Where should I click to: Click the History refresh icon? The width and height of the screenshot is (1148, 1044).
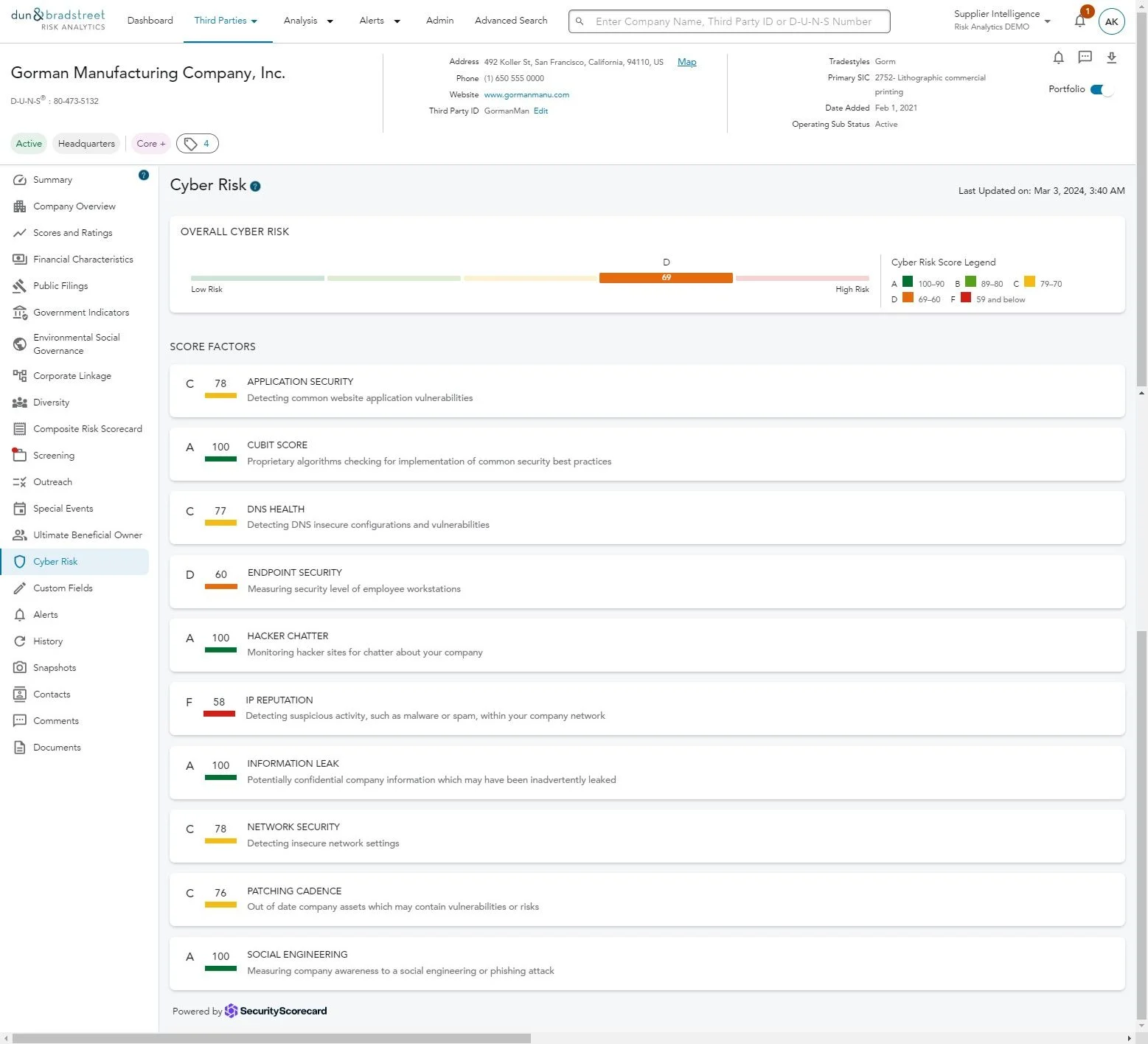click(20, 641)
